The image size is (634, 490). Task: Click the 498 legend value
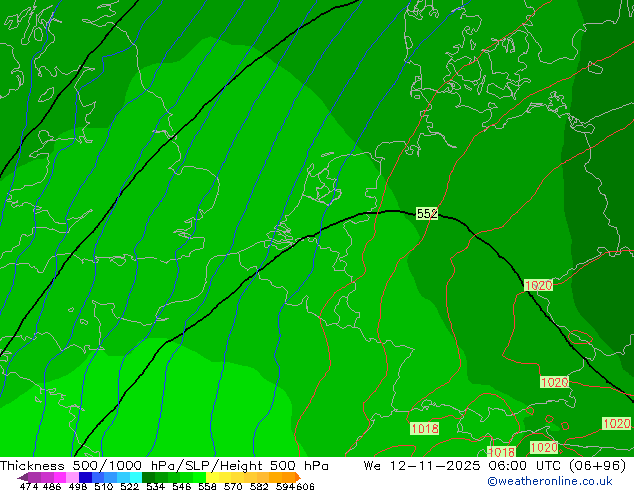coord(78,486)
